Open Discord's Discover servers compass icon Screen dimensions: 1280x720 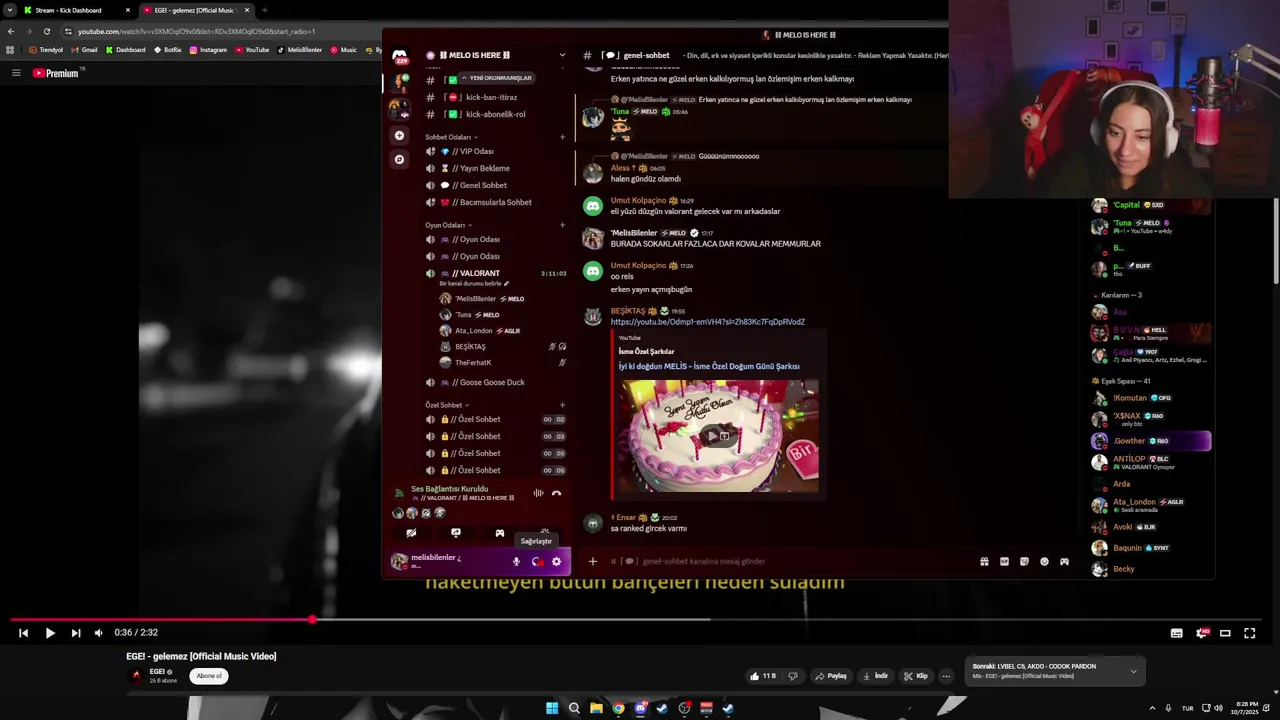tap(400, 159)
